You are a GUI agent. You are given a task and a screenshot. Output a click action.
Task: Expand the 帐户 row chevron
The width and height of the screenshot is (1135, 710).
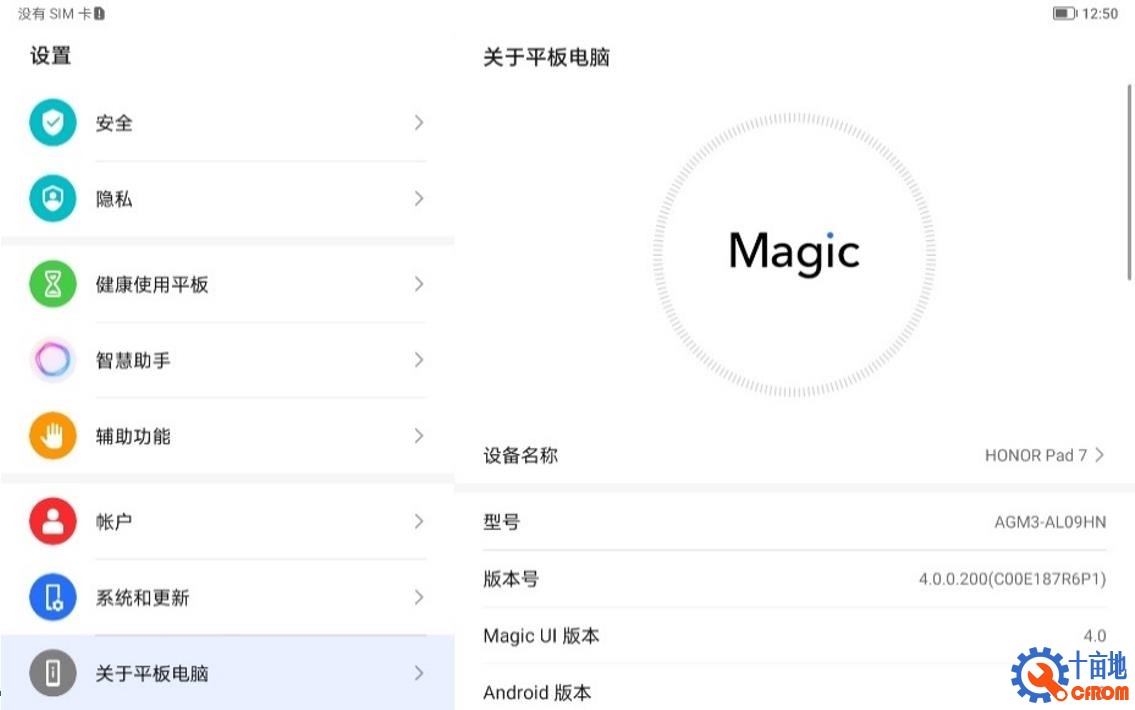(x=419, y=521)
